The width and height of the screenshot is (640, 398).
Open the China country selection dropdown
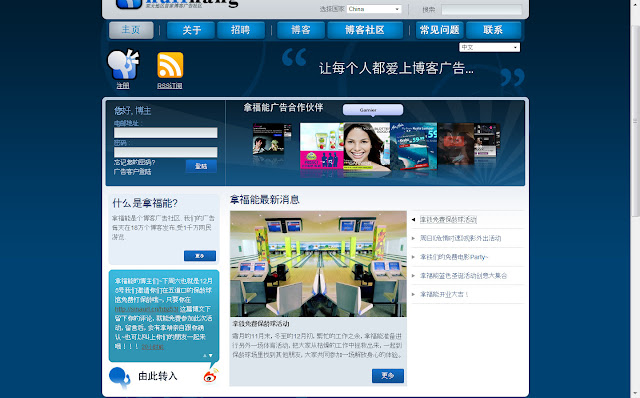coord(374,9)
